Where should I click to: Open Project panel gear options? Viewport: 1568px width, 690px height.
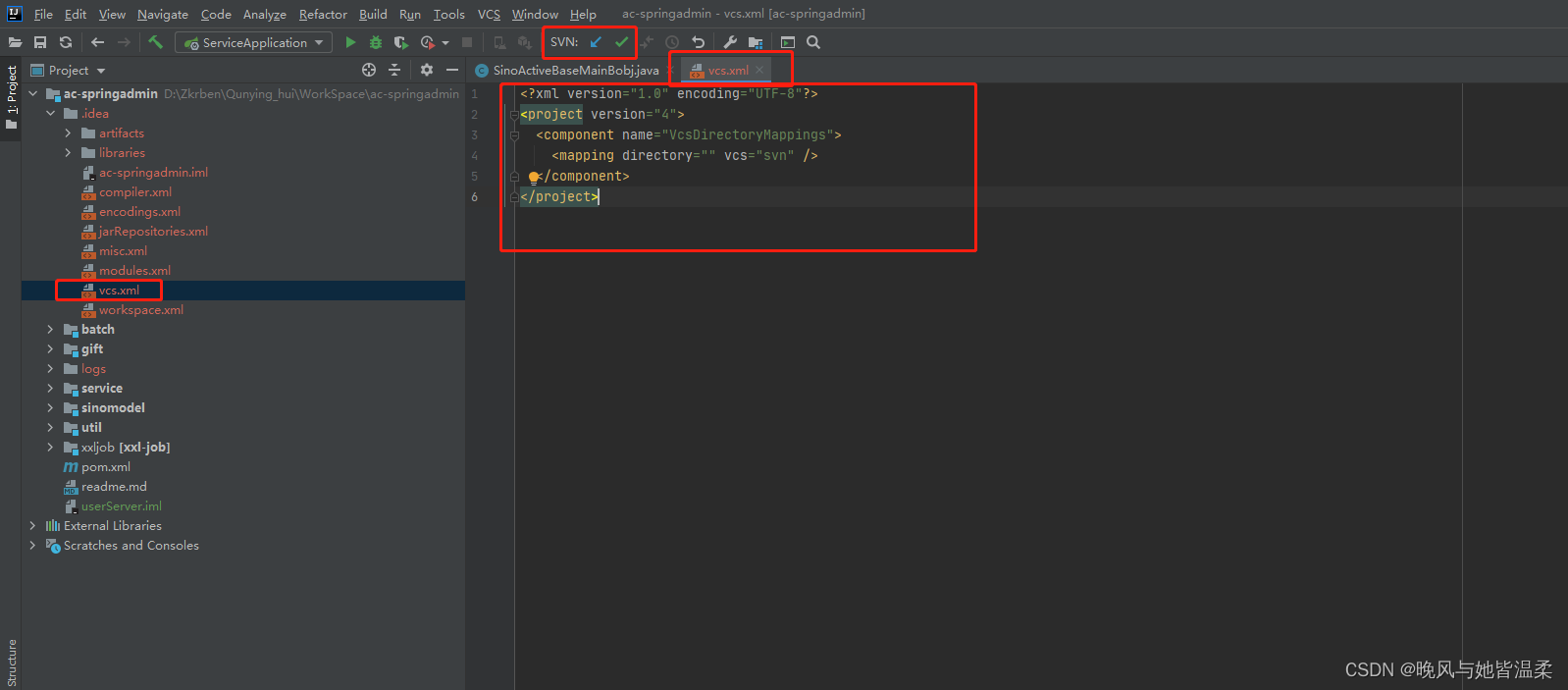pyautogui.click(x=427, y=70)
